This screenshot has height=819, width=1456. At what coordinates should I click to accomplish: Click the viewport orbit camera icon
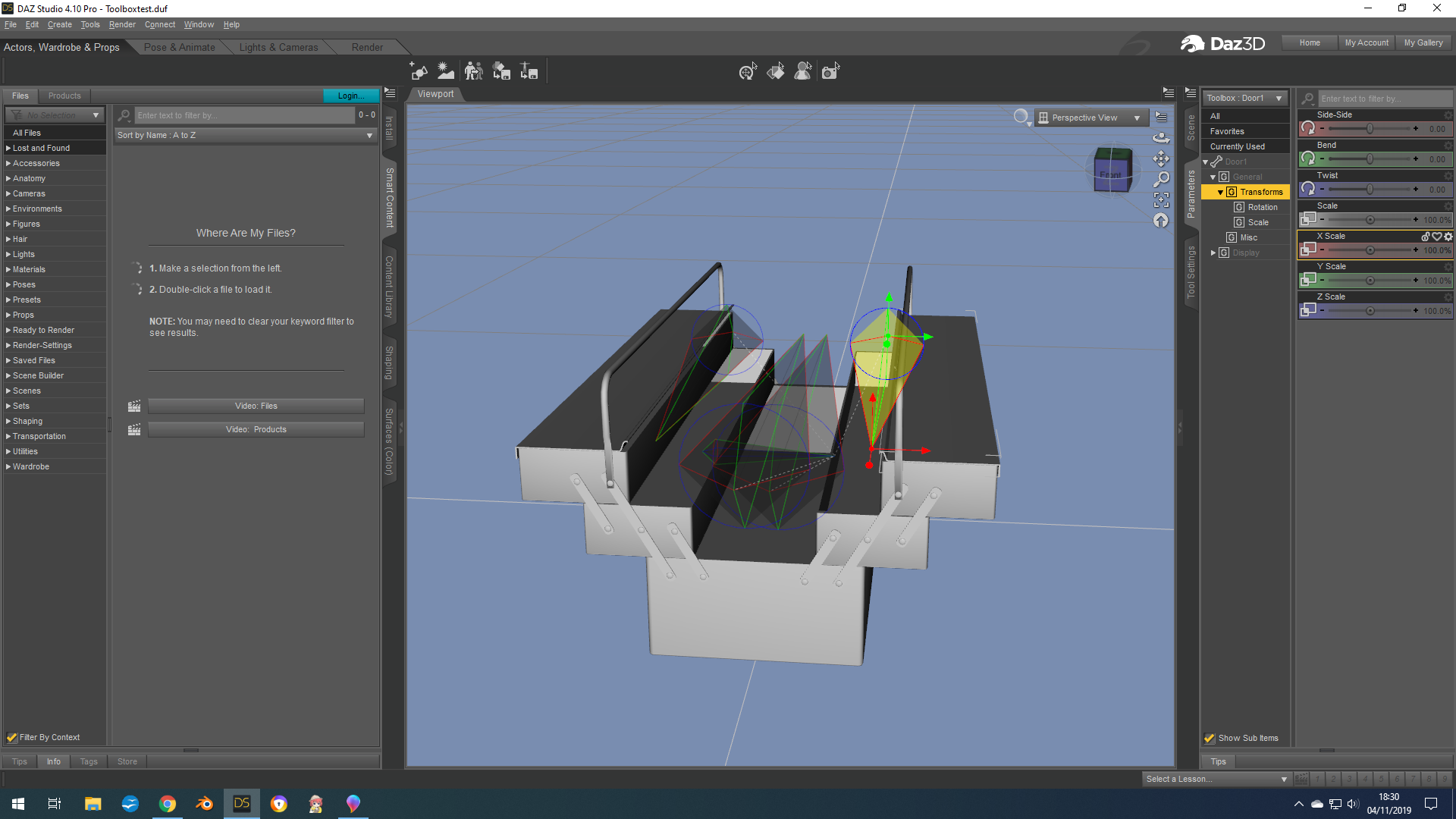pos(1161,138)
